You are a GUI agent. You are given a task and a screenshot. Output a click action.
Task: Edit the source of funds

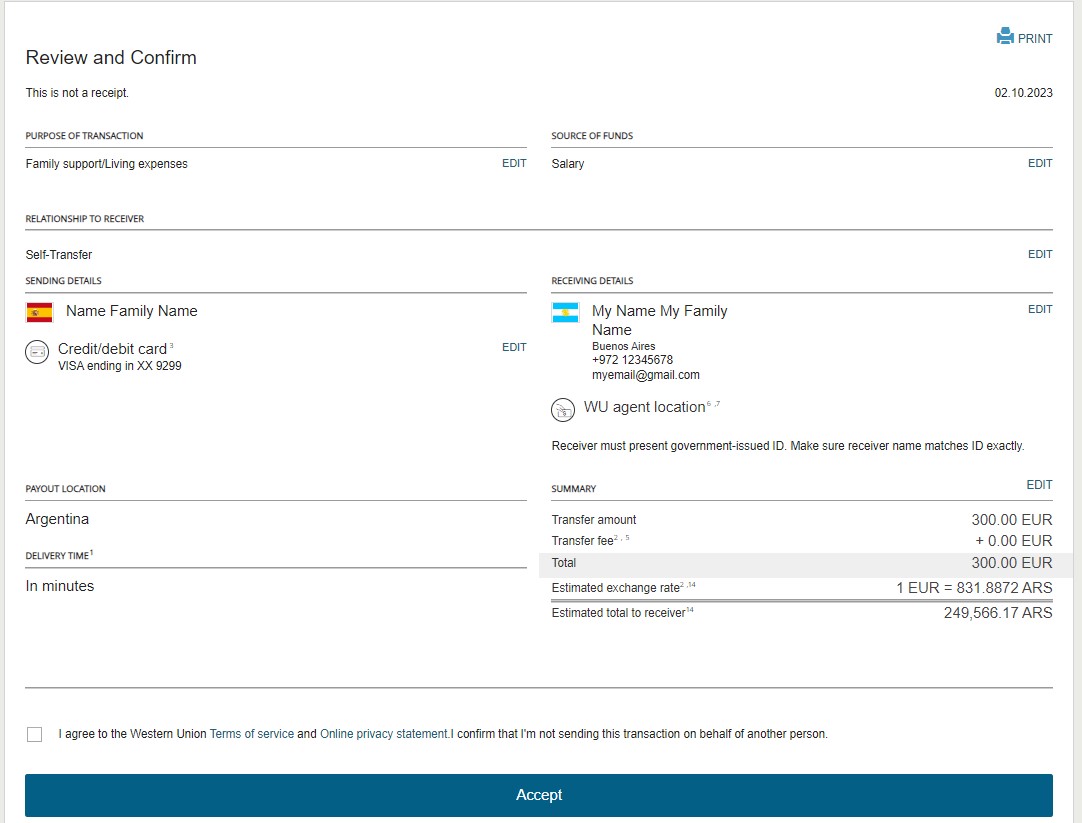(1040, 164)
